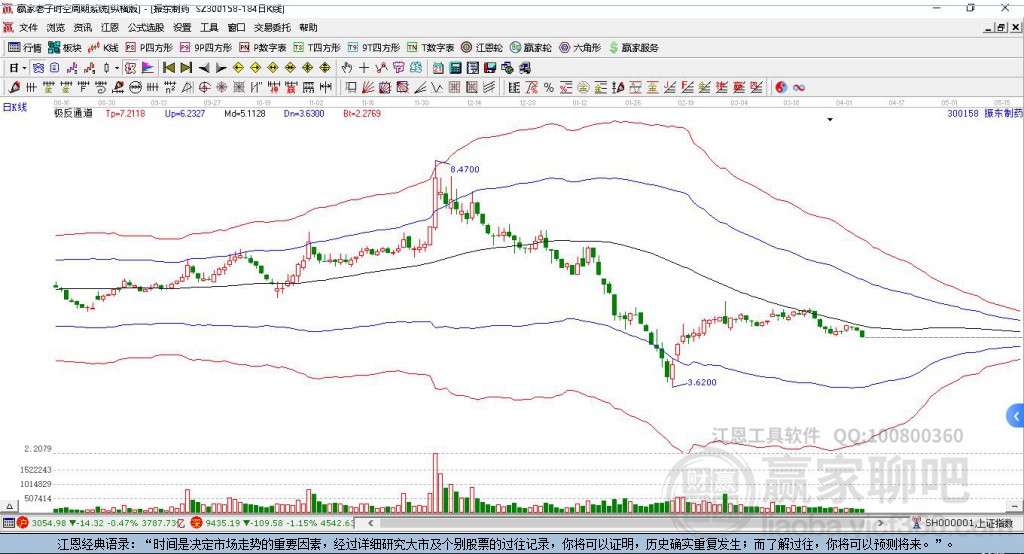Click the volume pane down-arrow at right
This screenshot has height=554, width=1024.
tap(1015, 506)
